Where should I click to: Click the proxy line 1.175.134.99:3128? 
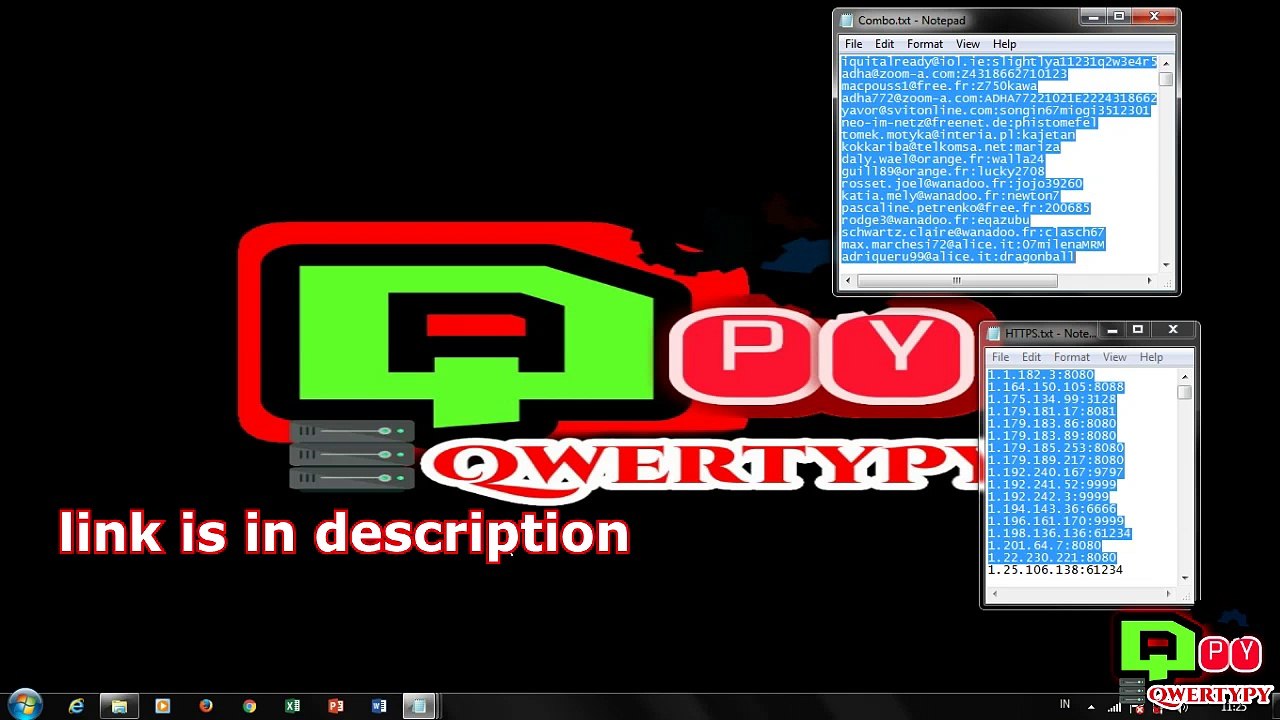(x=1052, y=399)
